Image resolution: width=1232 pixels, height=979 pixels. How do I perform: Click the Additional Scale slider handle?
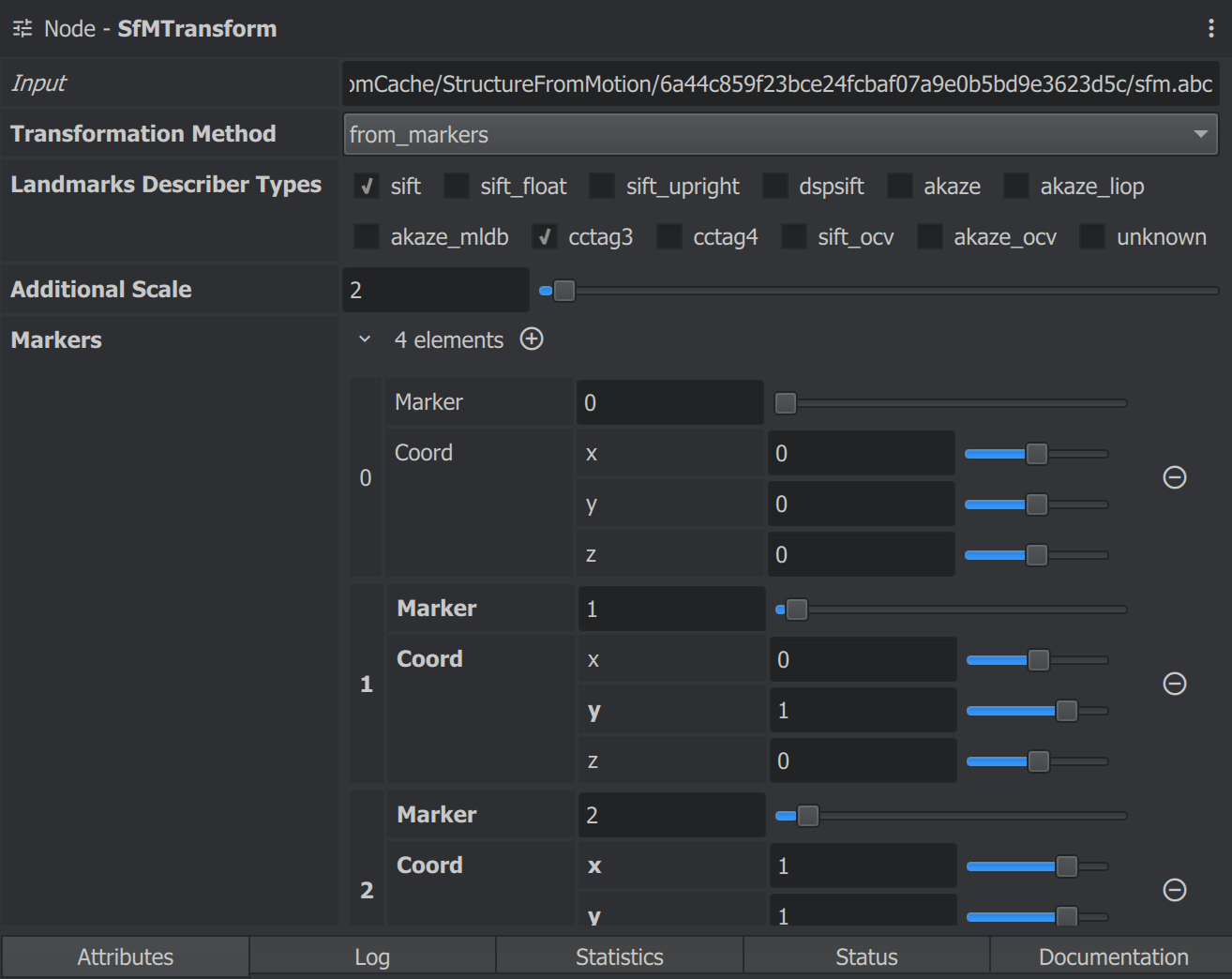[x=563, y=291]
